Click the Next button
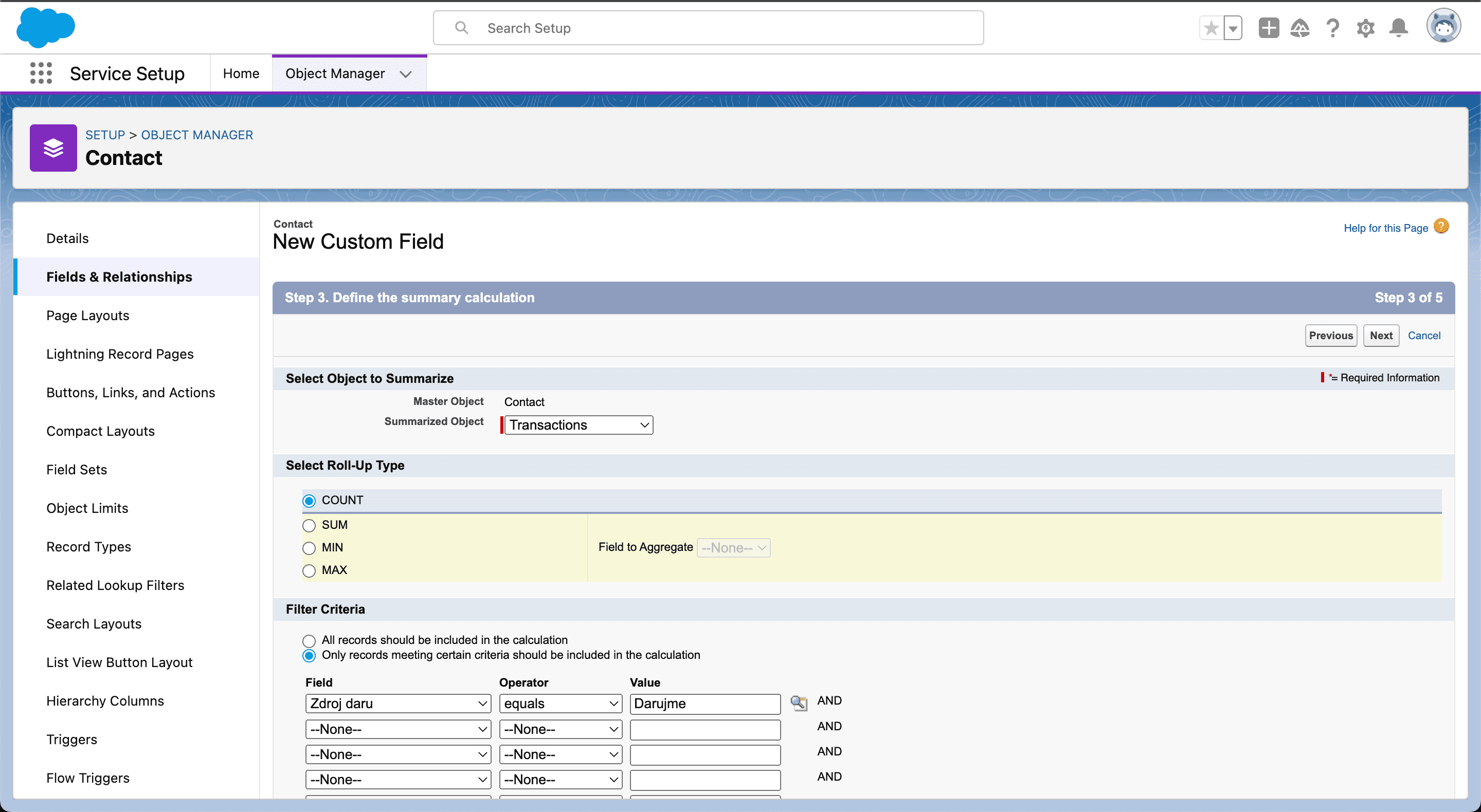 1381,335
